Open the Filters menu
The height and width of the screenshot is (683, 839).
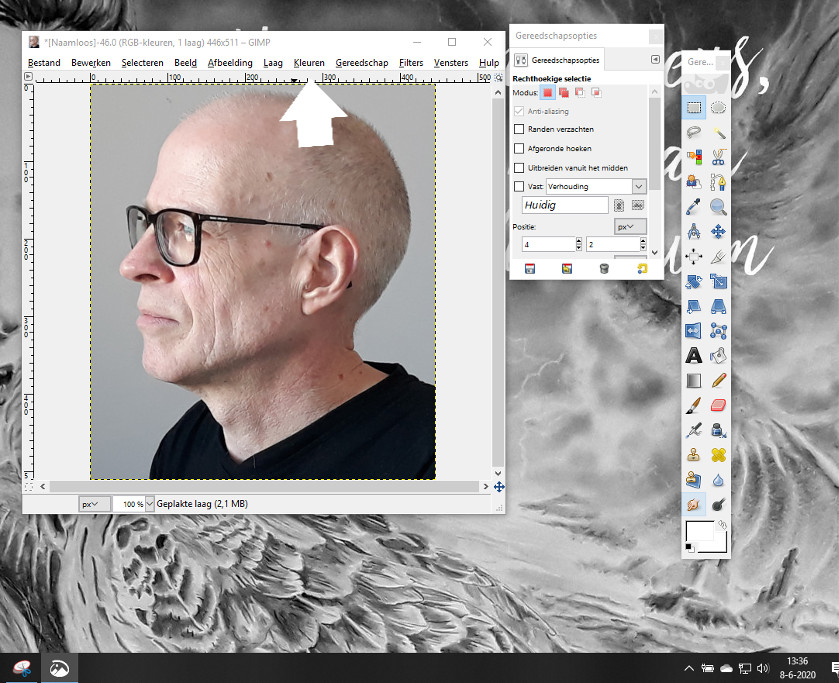(410, 63)
